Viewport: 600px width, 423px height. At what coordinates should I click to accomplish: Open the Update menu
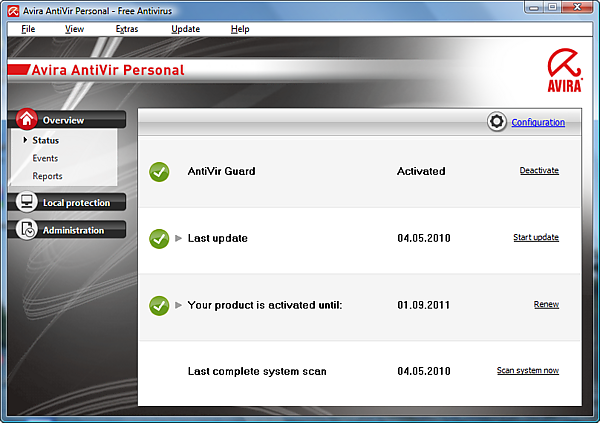tap(185, 29)
